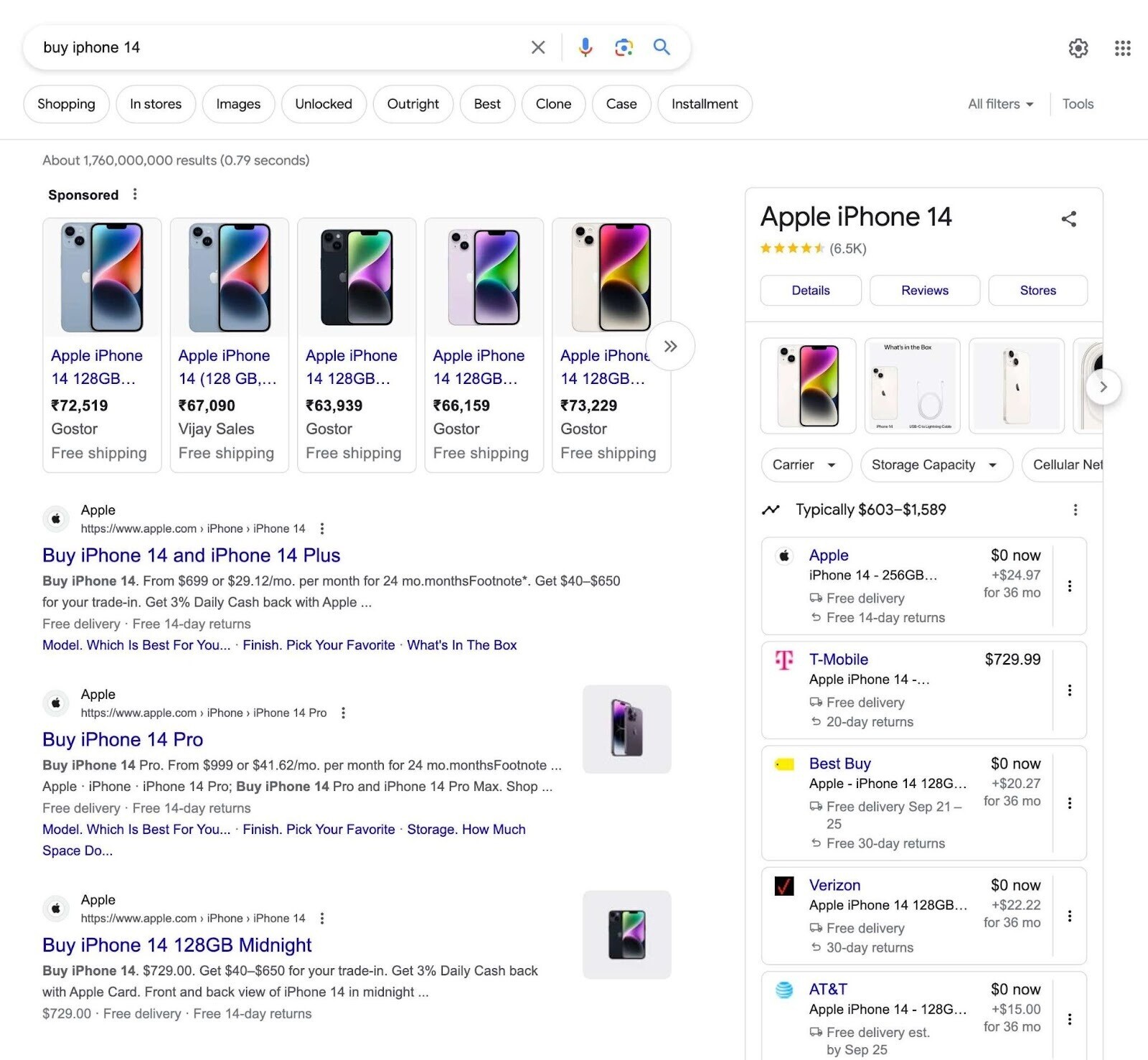Select the Case filter chip
Screen dimensions: 1148x1060
(x=621, y=104)
